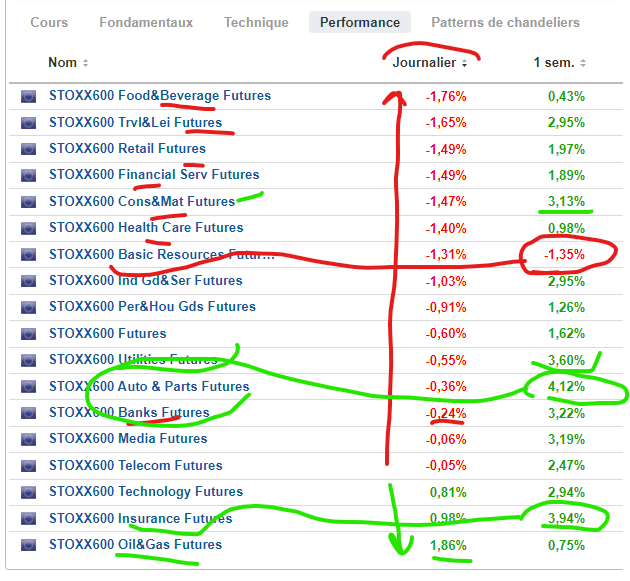Sort the table by Nom column
This screenshot has height=581, width=630.
pyautogui.click(x=68, y=63)
